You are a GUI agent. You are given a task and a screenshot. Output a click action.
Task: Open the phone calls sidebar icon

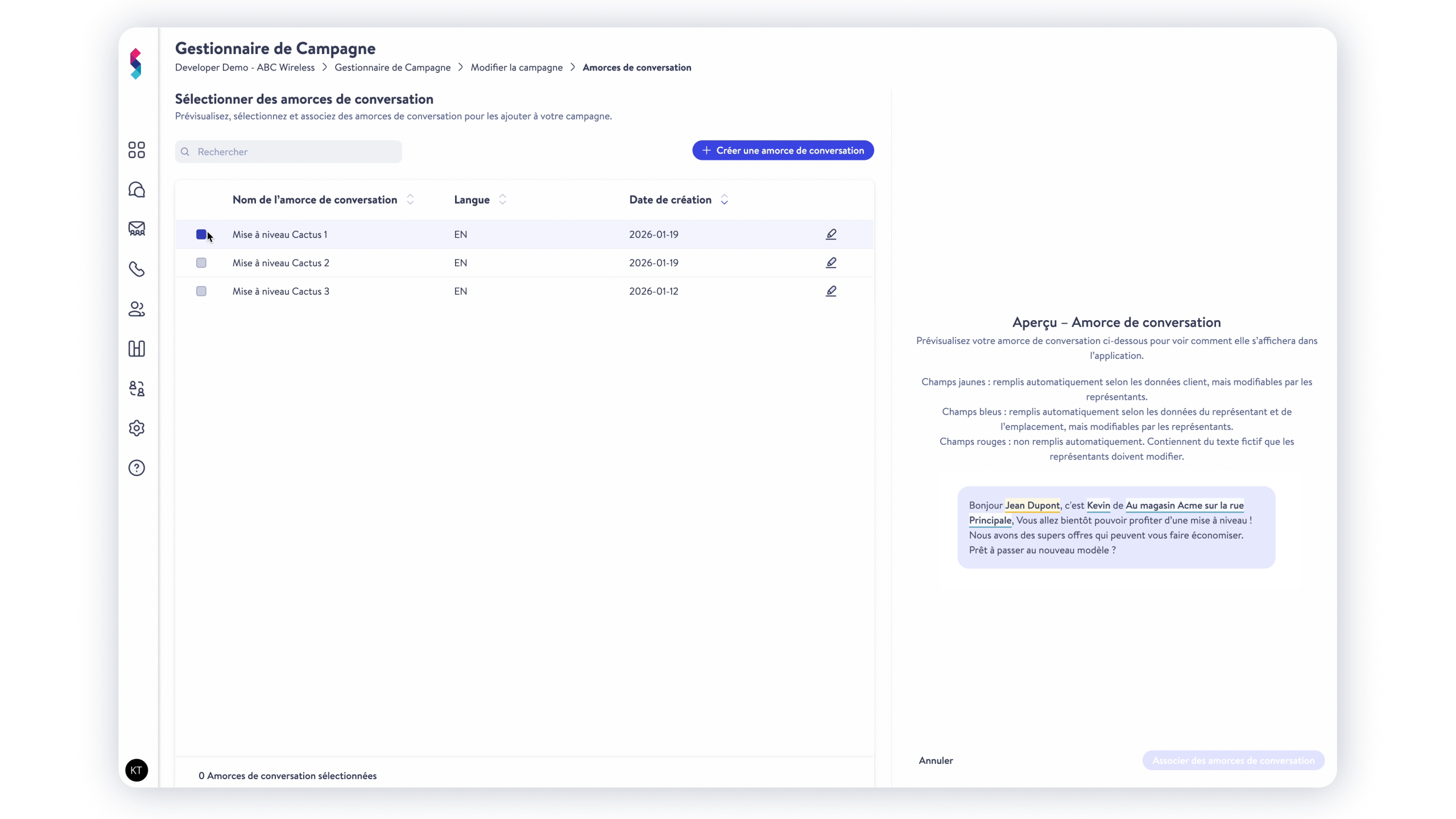click(136, 269)
